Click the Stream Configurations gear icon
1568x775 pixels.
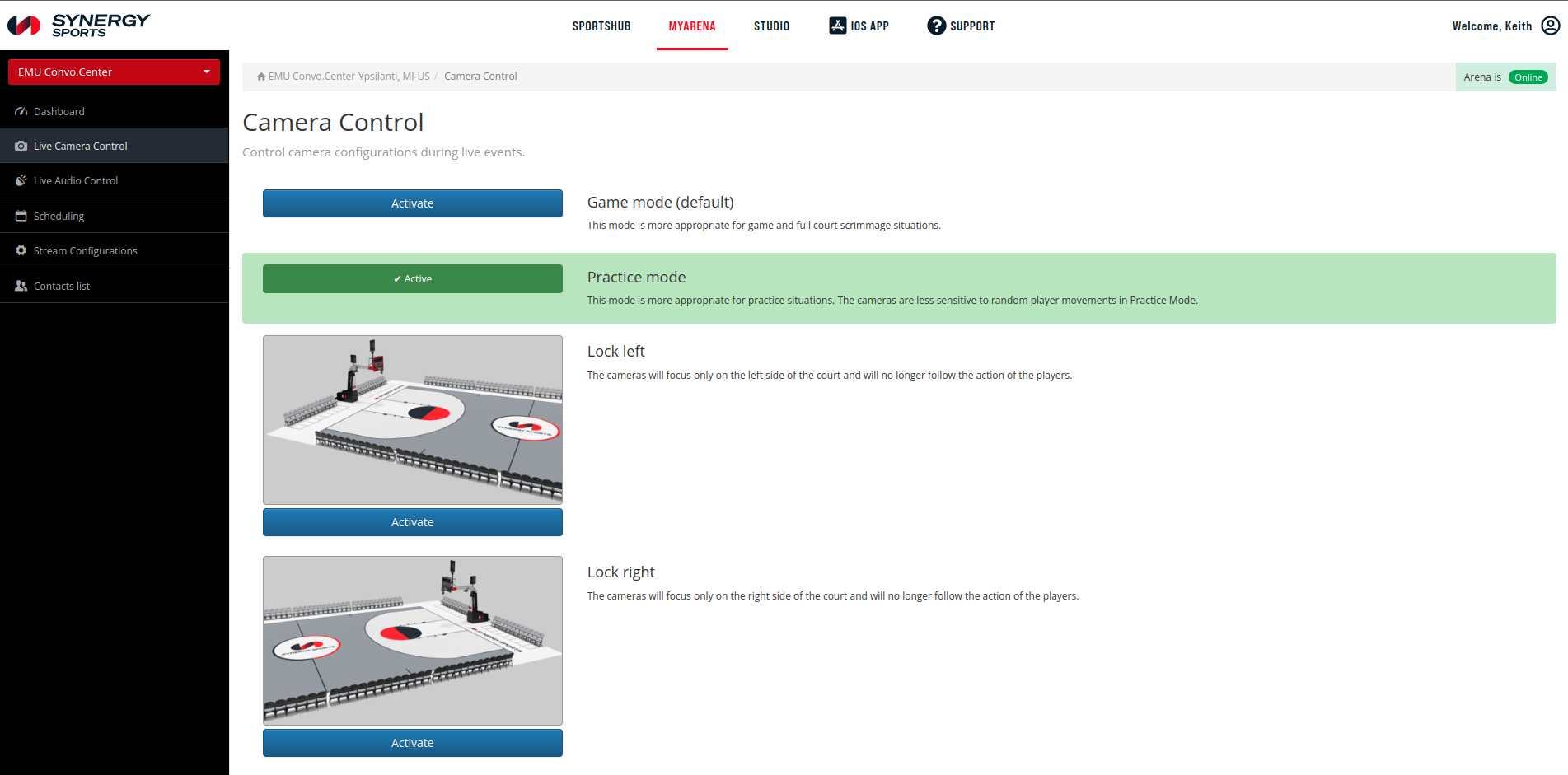pos(21,250)
